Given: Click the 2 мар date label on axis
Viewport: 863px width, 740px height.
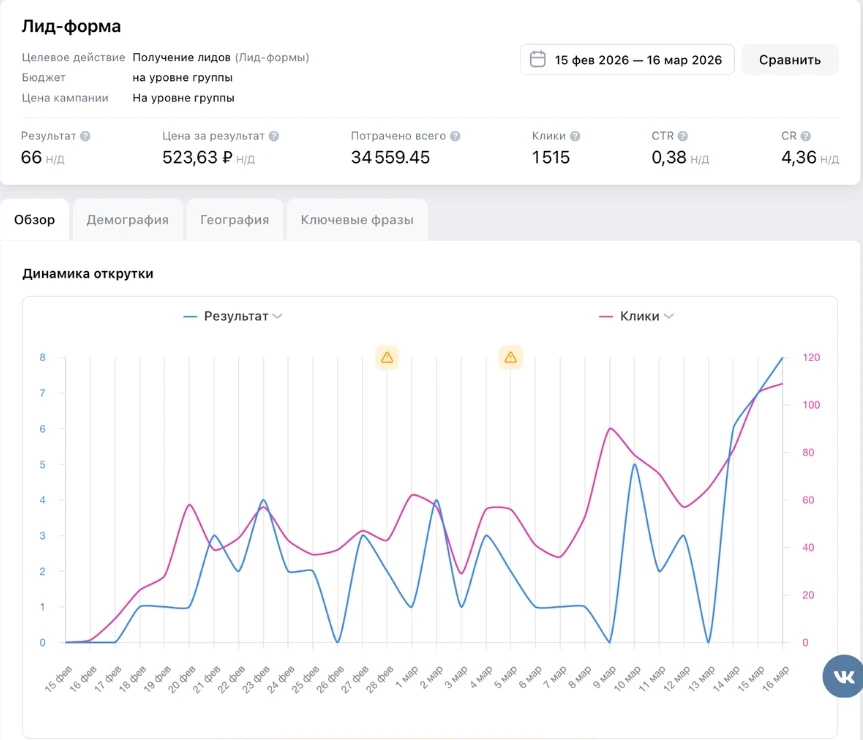Looking at the screenshot, I should pos(431,678).
